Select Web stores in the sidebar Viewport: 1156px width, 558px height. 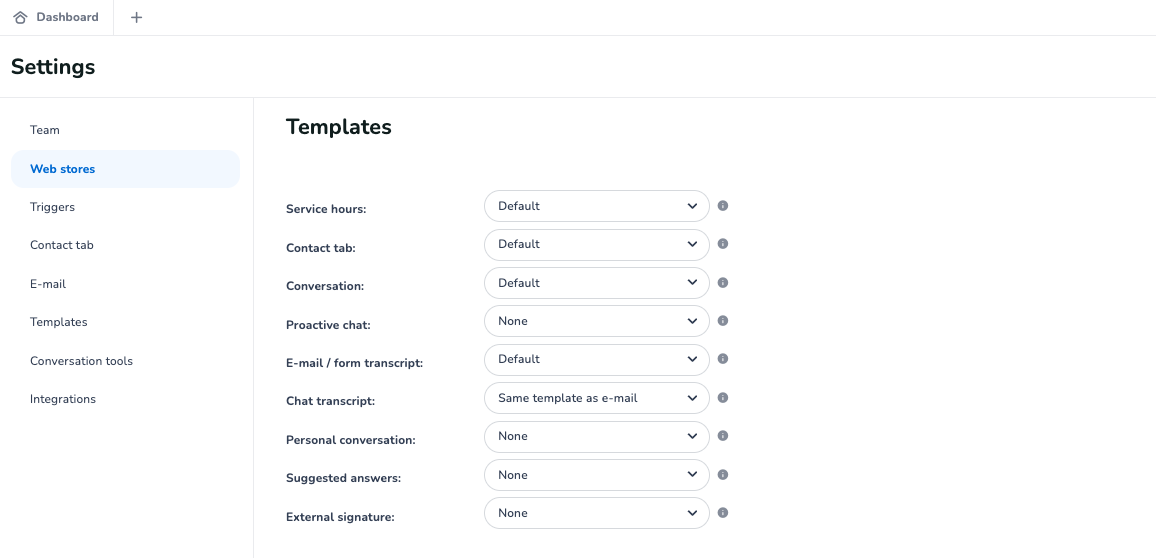click(63, 169)
